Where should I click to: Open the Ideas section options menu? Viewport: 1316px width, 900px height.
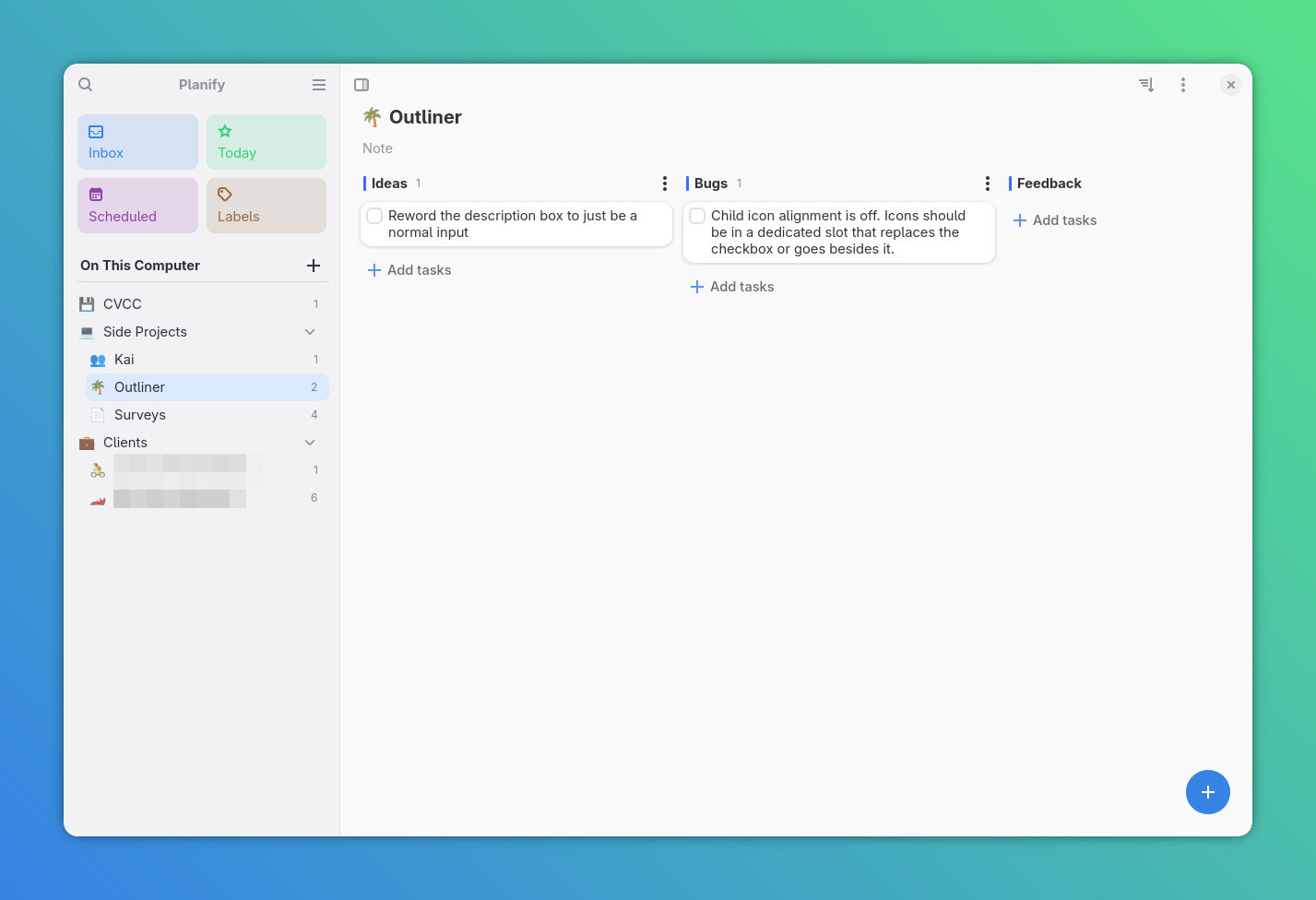point(665,184)
